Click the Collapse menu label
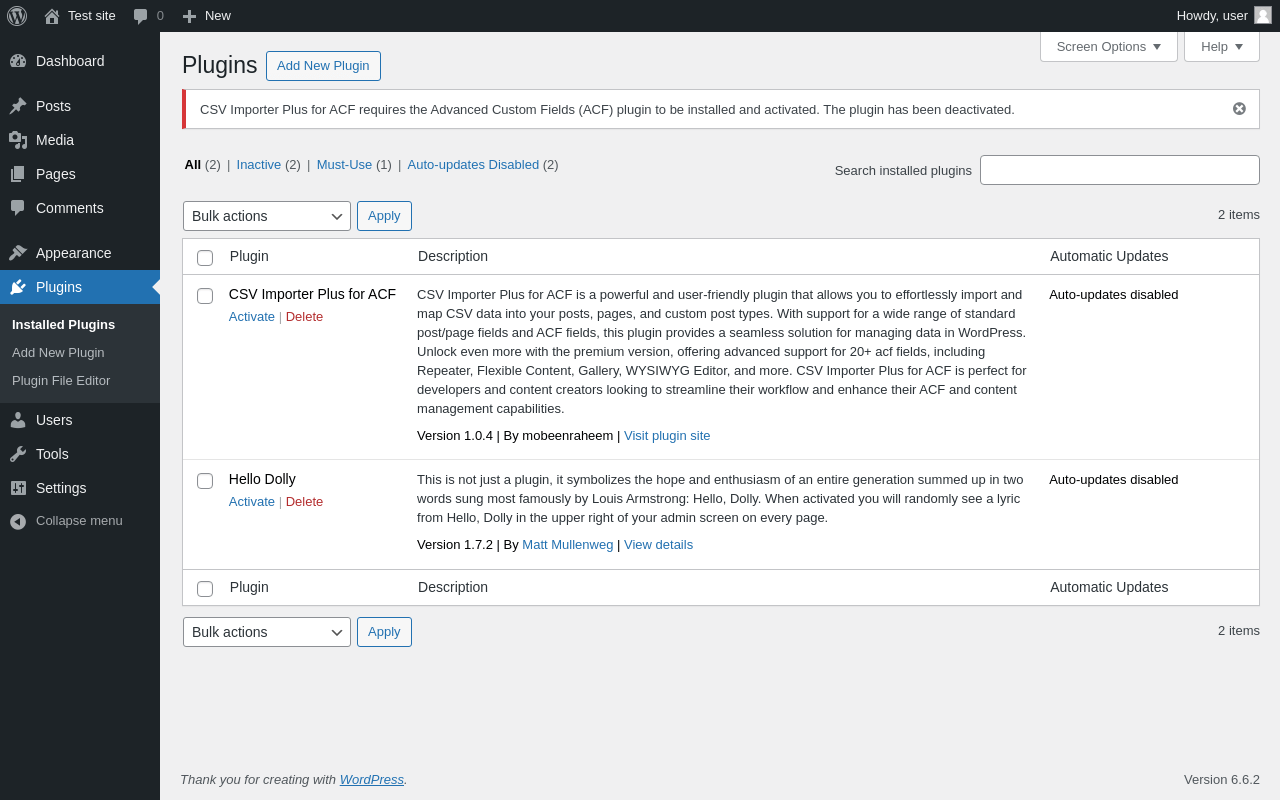Screen dimensions: 1280x800 pyautogui.click(x=79, y=521)
